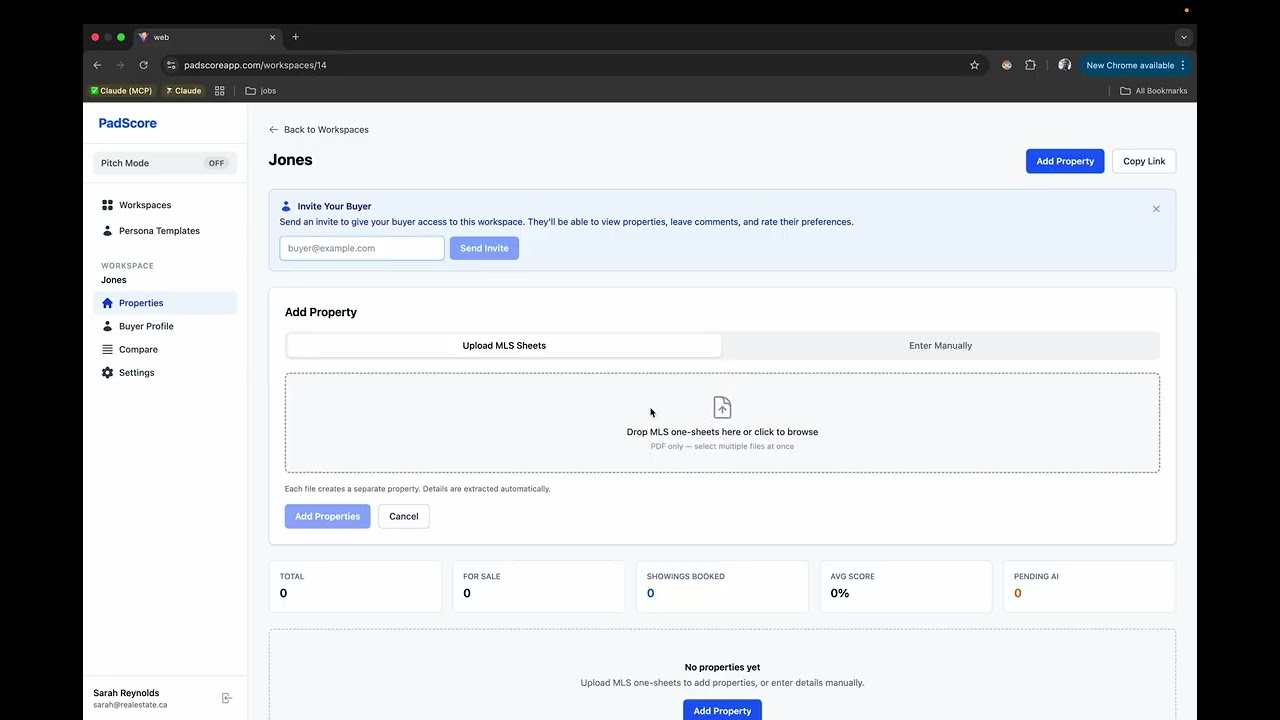Image resolution: width=1280 pixels, height=720 pixels.
Task: Open the Workspaces grid icon in sidebar
Action: (107, 205)
